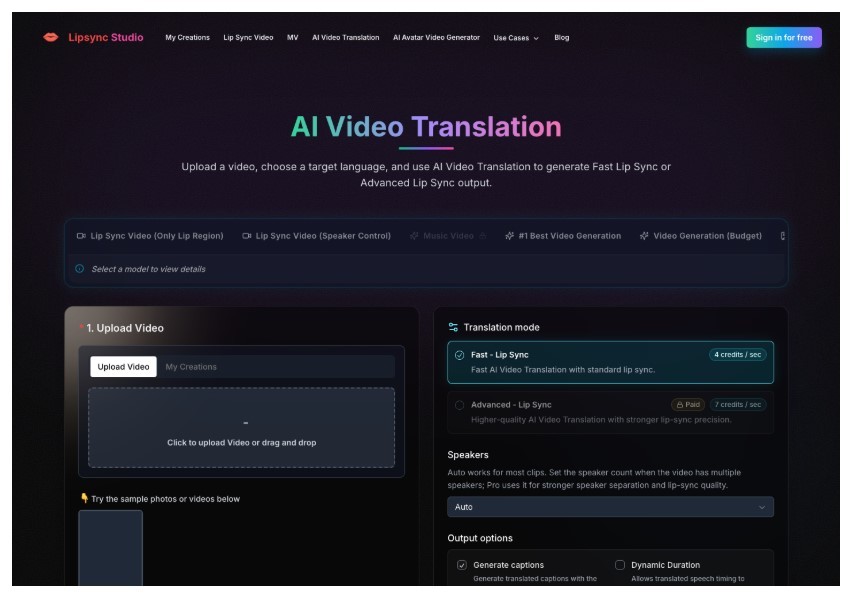Screen dimensions: 850x597
Task: Click the chevron beside Use Cases
Action: 536,38
